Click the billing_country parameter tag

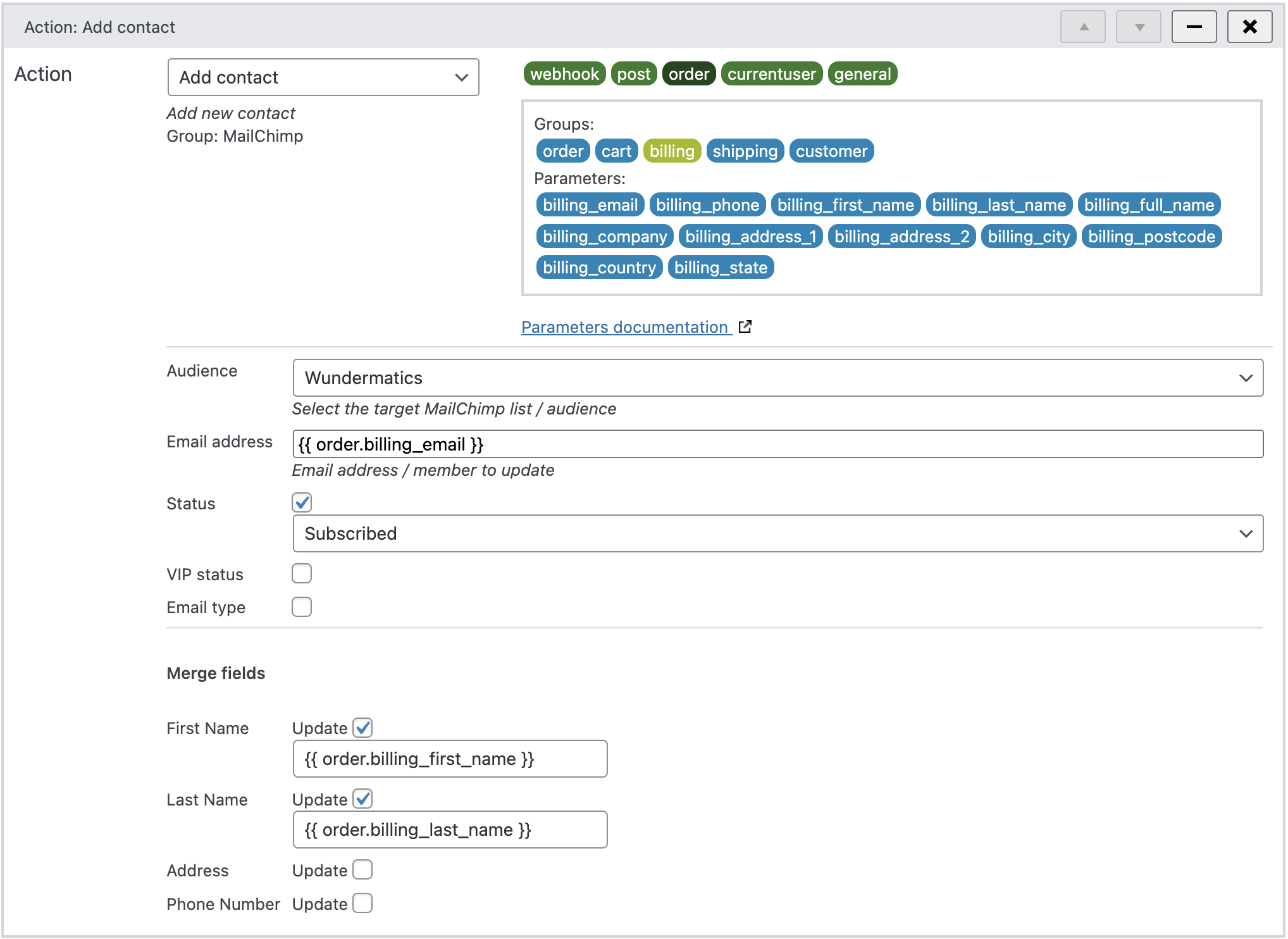(599, 267)
